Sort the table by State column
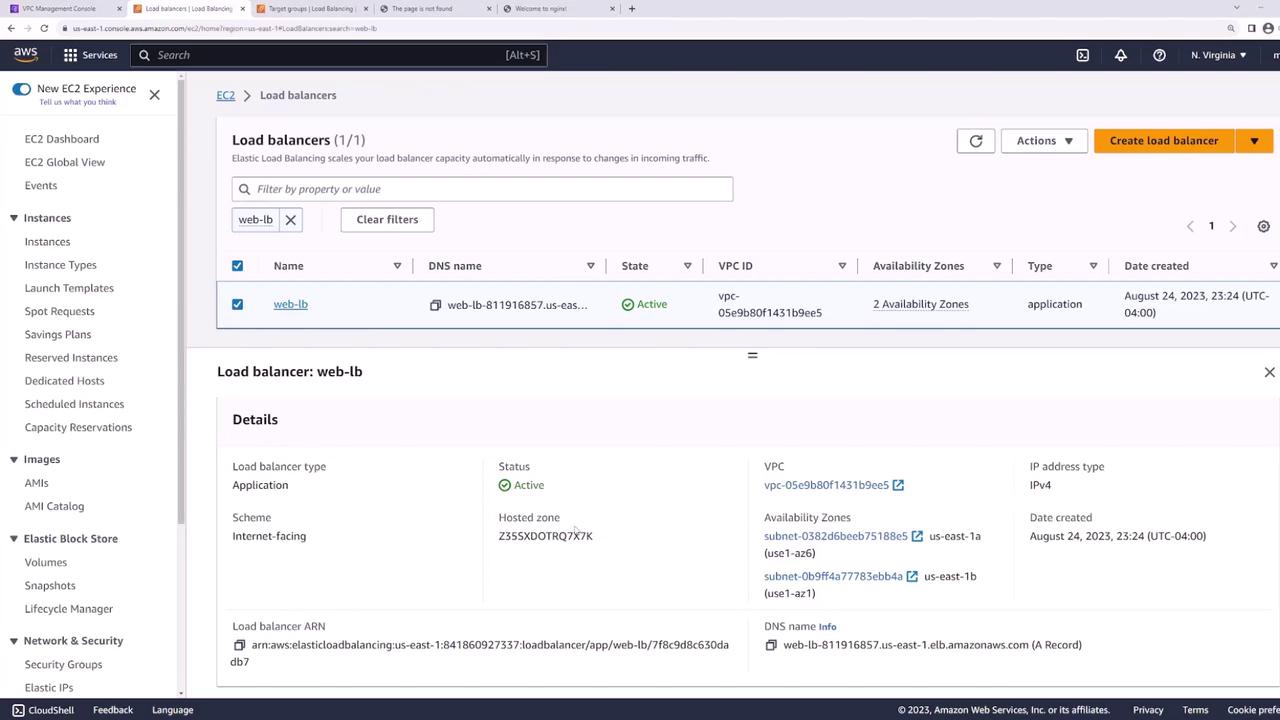The width and height of the screenshot is (1280, 720). pos(687,266)
